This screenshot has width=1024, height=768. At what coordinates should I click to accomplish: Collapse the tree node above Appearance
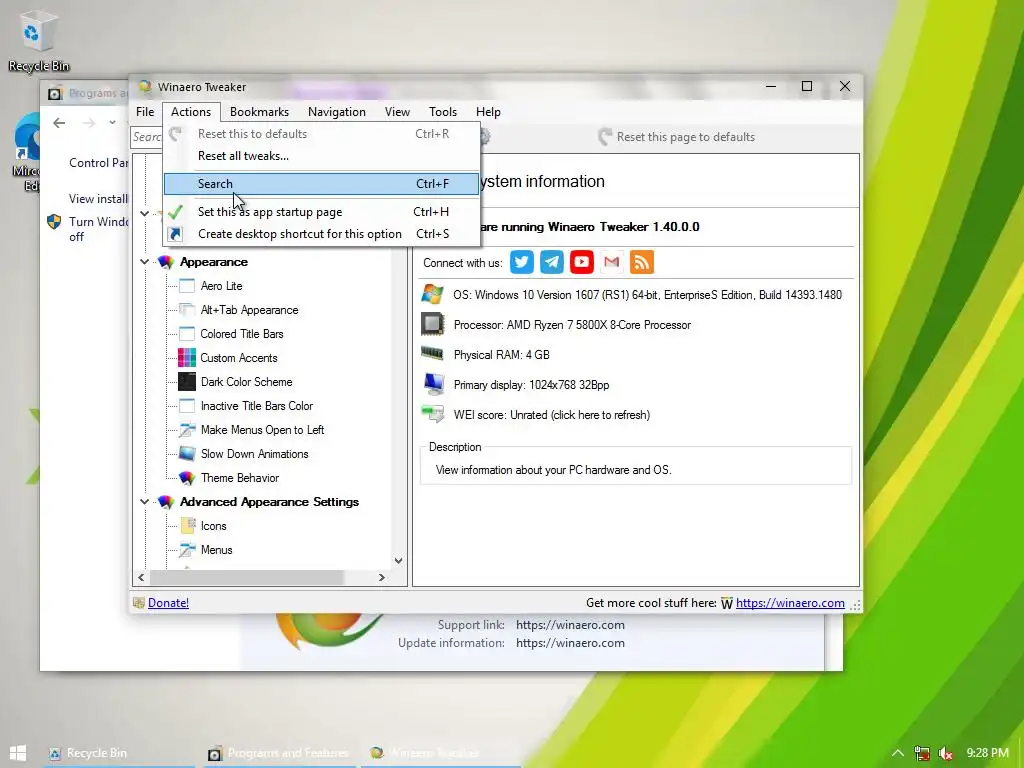click(x=144, y=213)
